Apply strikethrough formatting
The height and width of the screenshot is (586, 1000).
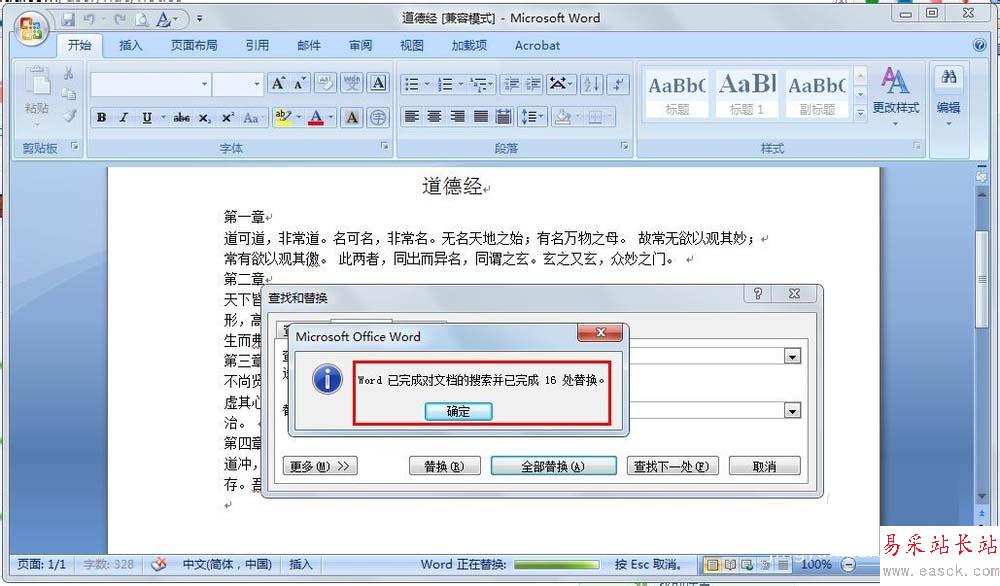click(x=181, y=117)
